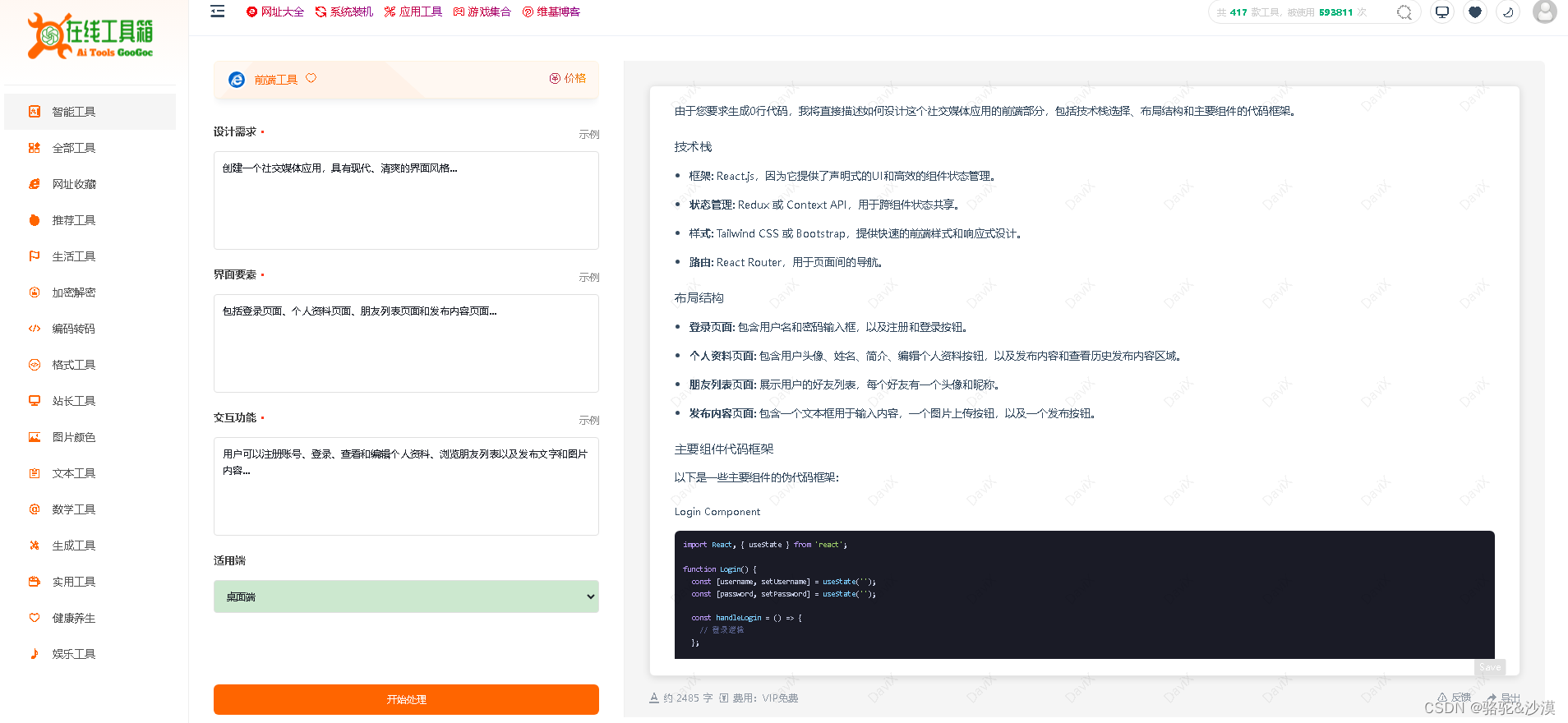Click the 主要组件代码框架 heading
The height and width of the screenshot is (723, 1568).
pos(724,449)
